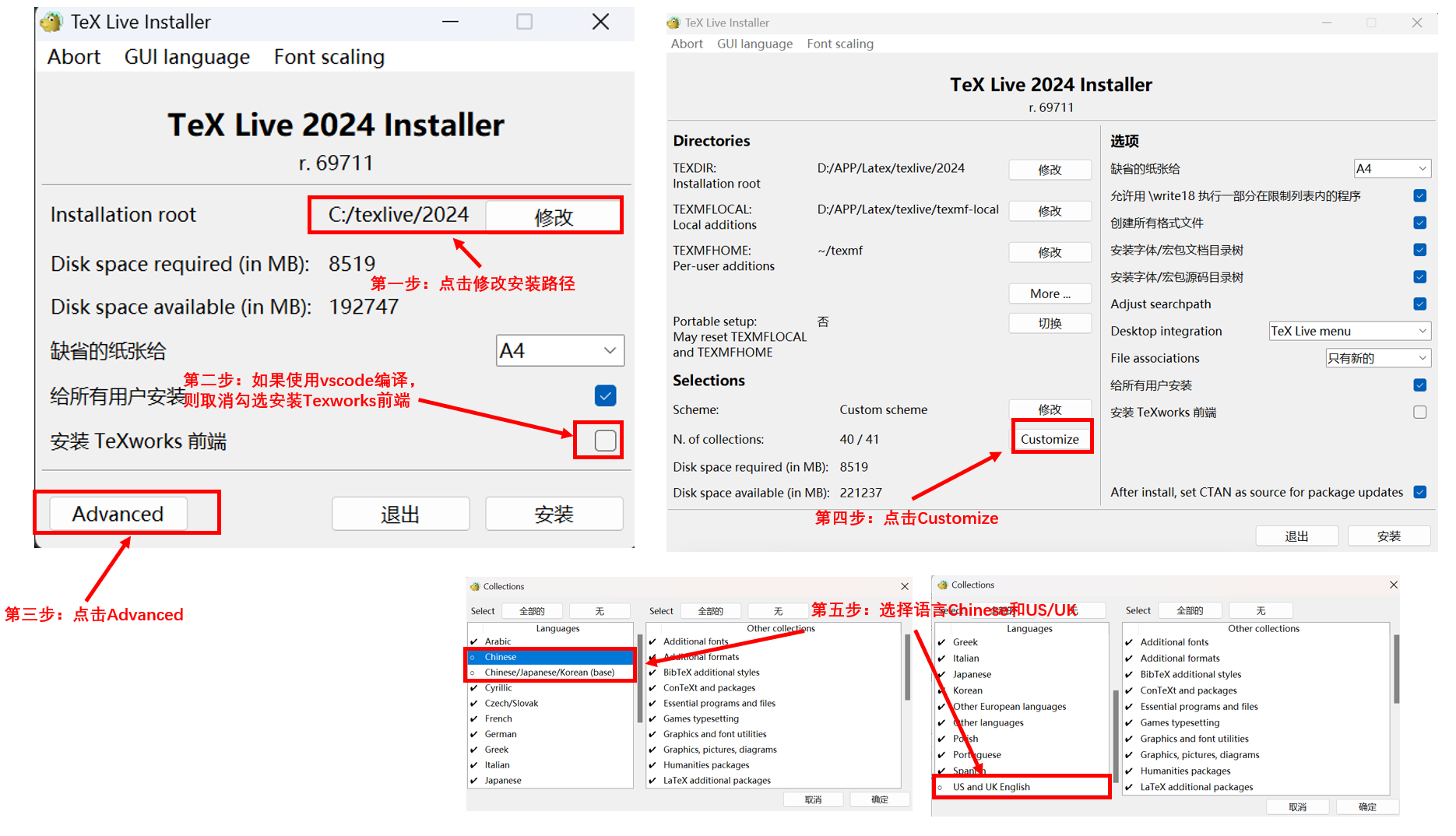
Task: Toggle ConTeXt and packages in Collections dialog listing Korean
Action: pyautogui.click(x=1256, y=690)
